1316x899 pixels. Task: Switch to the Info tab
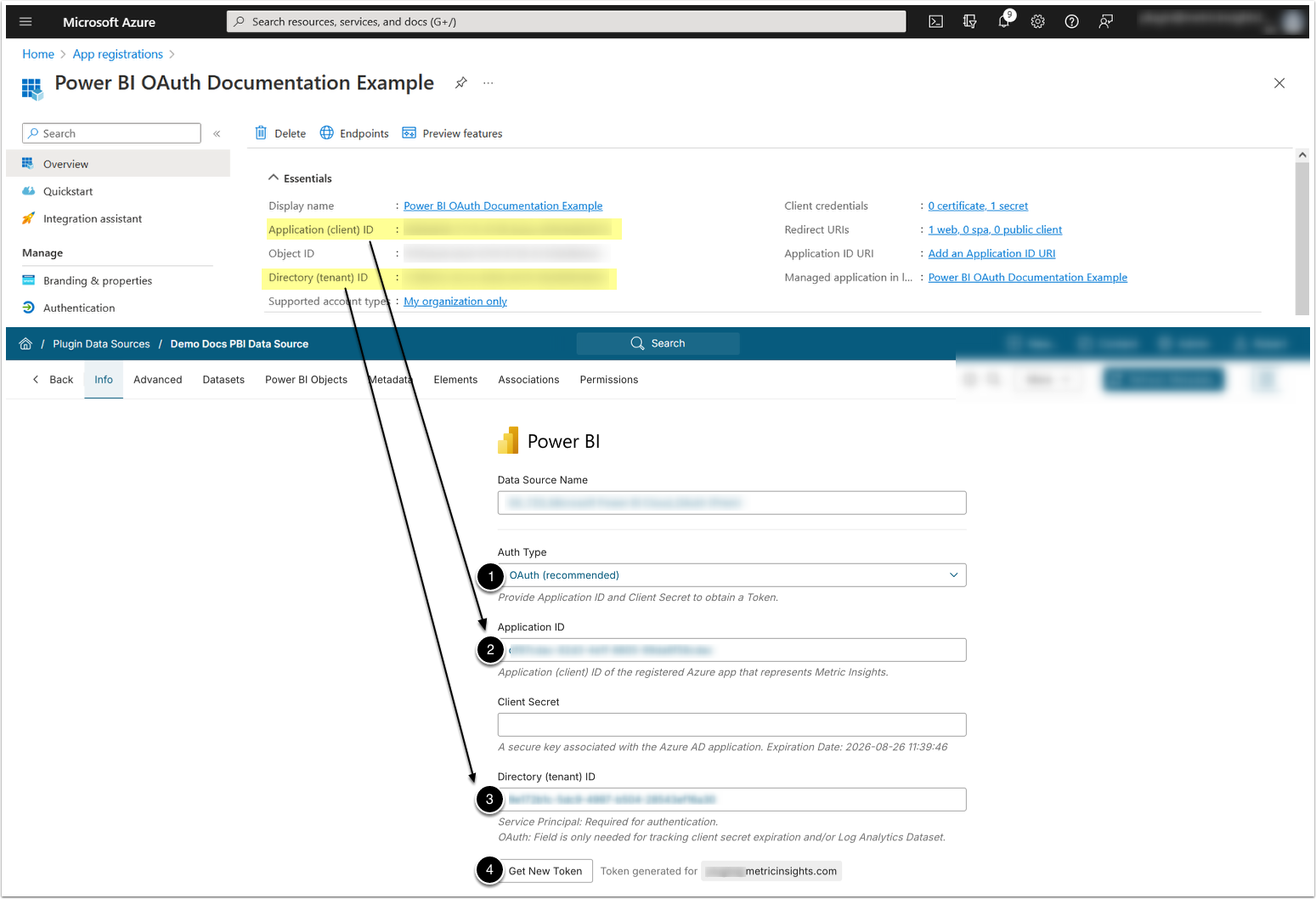tap(104, 380)
